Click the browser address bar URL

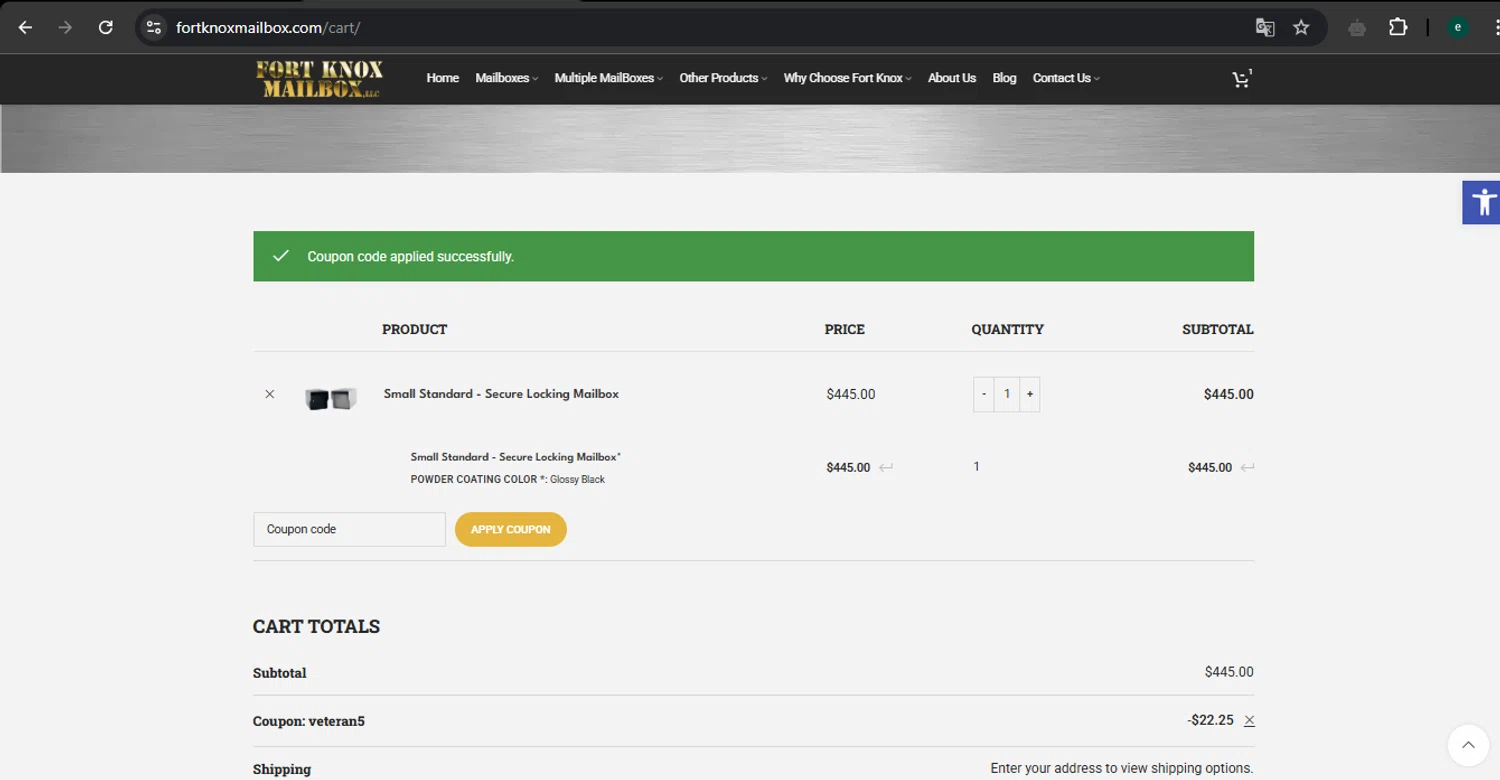click(268, 27)
